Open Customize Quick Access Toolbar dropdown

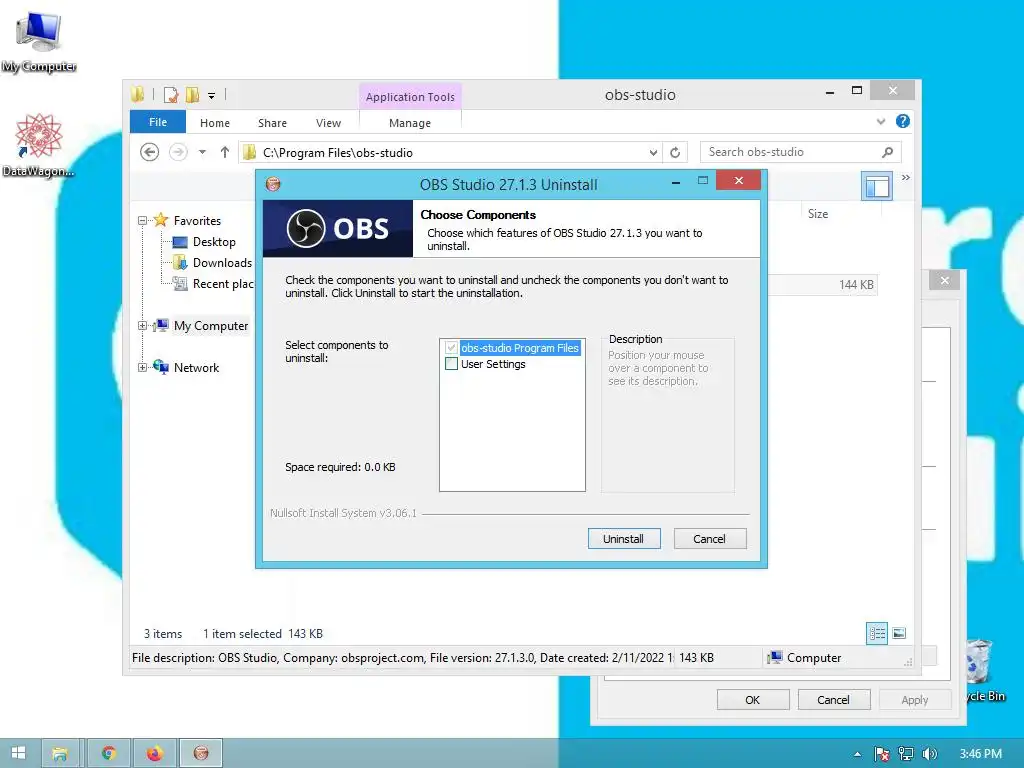[212, 95]
